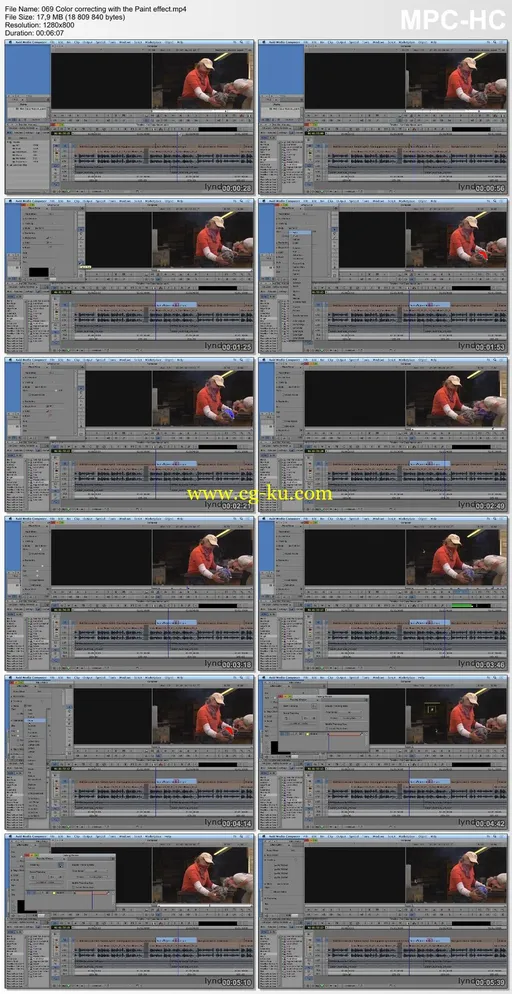Pick the frame stamped 00:03:46
512x994 pixels.
(x=383, y=594)
